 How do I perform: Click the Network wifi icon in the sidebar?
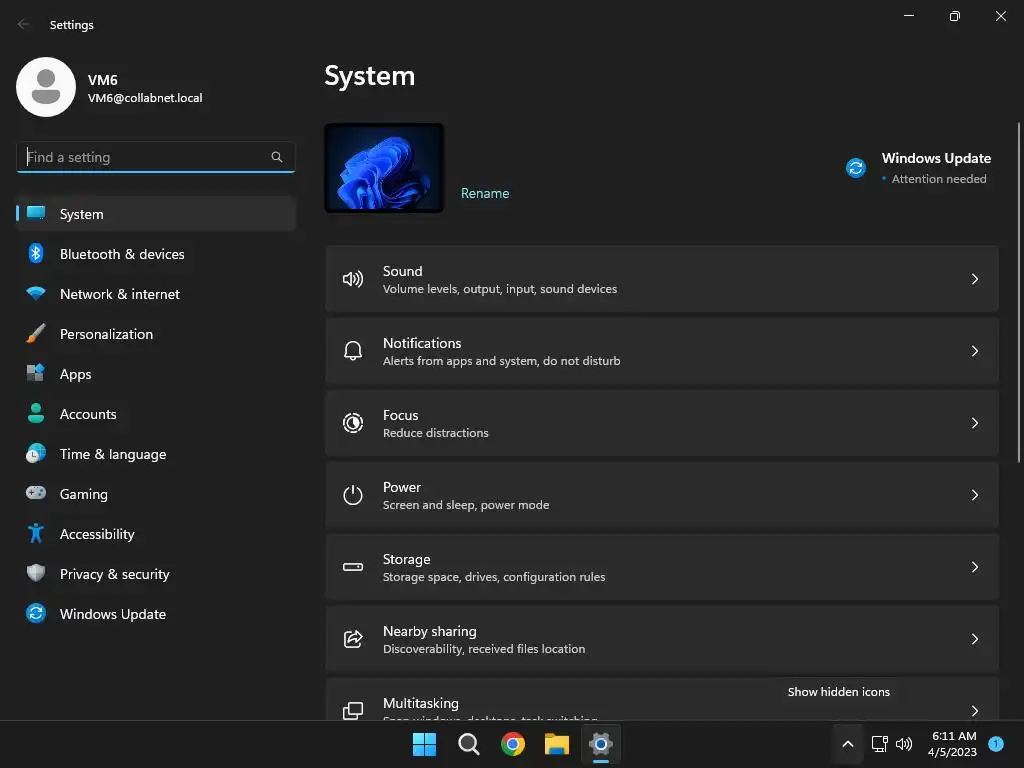point(36,293)
